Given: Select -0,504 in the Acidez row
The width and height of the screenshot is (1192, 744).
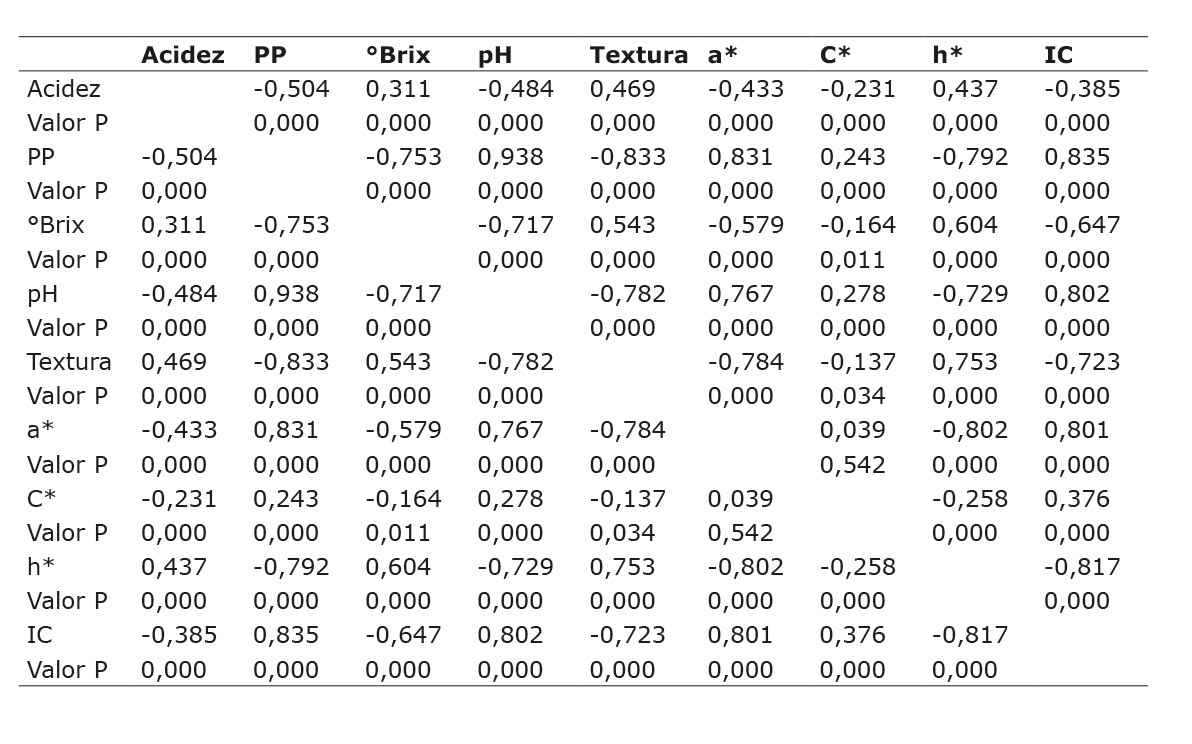Looking at the screenshot, I should pyautogui.click(x=291, y=89).
